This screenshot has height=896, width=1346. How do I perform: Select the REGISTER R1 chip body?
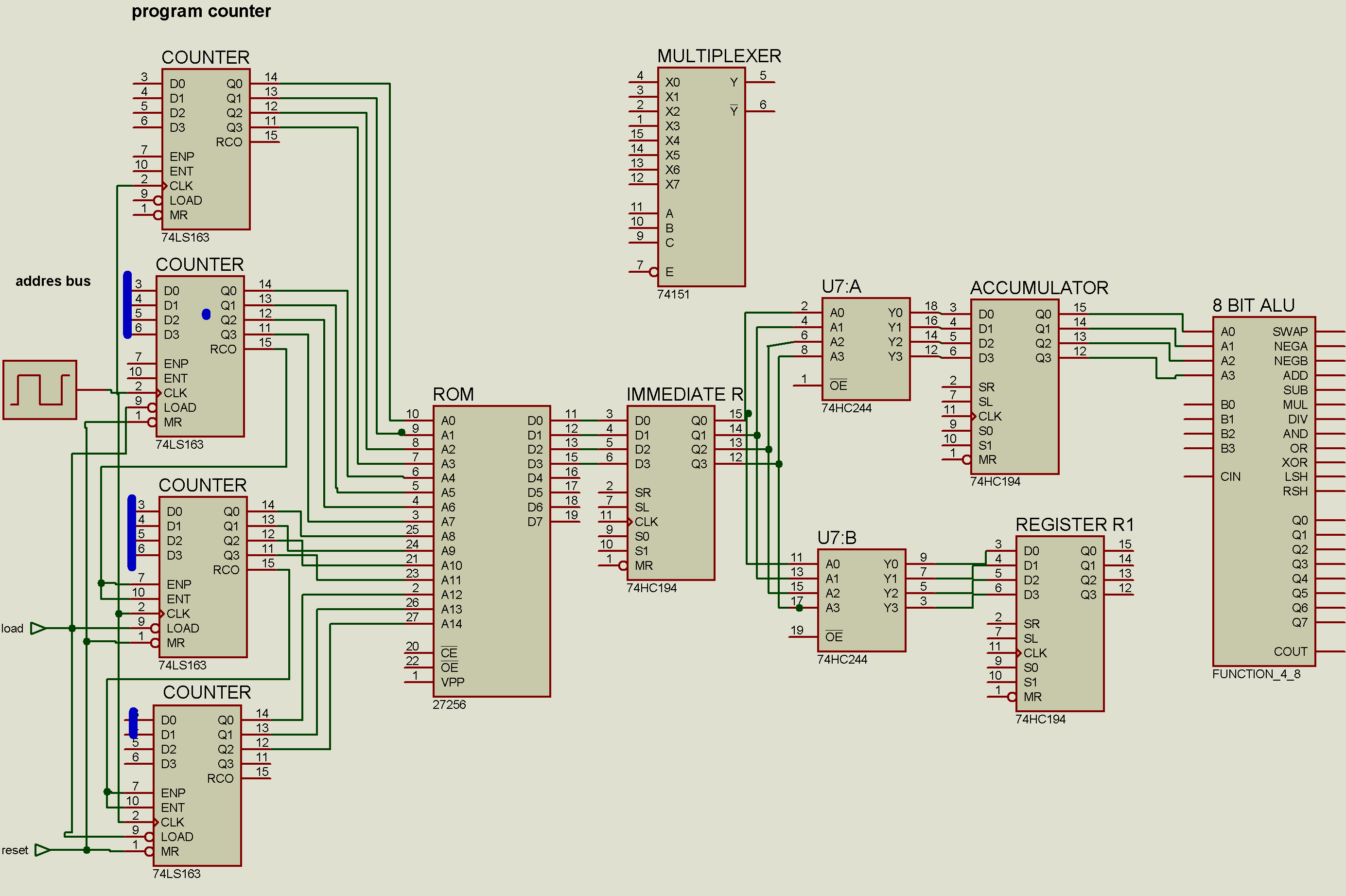(x=1060, y=624)
